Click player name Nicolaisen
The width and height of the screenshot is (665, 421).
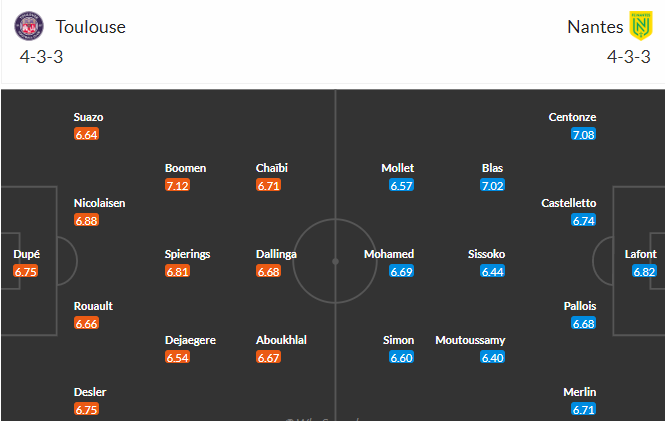(x=100, y=203)
